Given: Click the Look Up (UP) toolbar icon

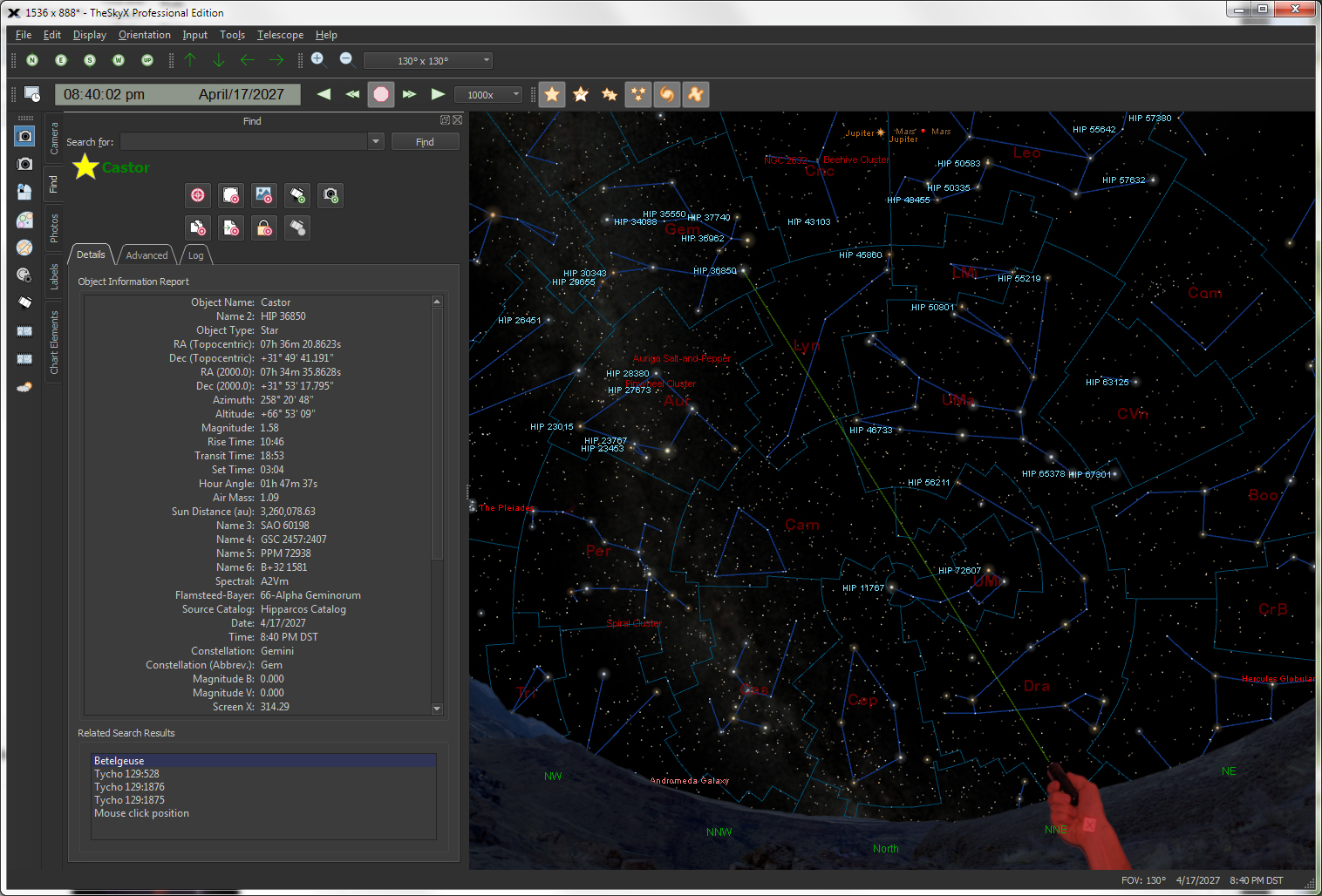Looking at the screenshot, I should (x=147, y=60).
